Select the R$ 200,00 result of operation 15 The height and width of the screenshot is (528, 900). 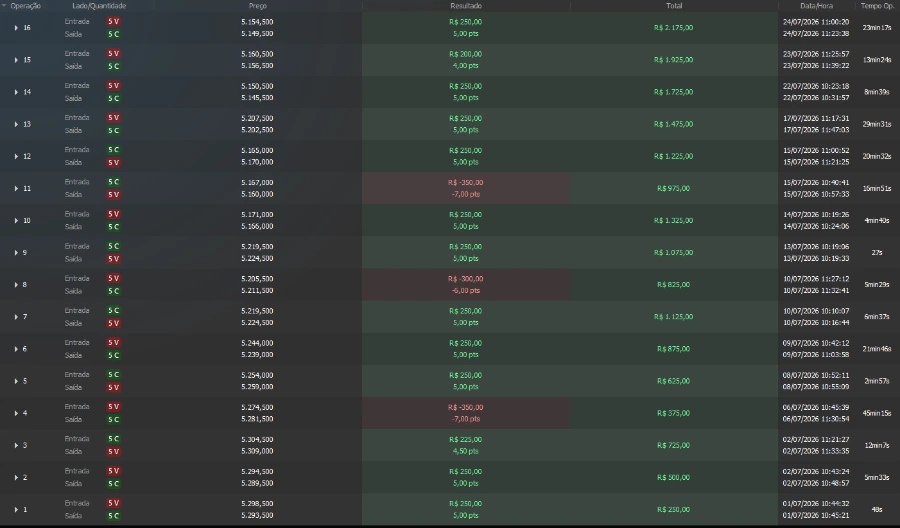(x=465, y=54)
